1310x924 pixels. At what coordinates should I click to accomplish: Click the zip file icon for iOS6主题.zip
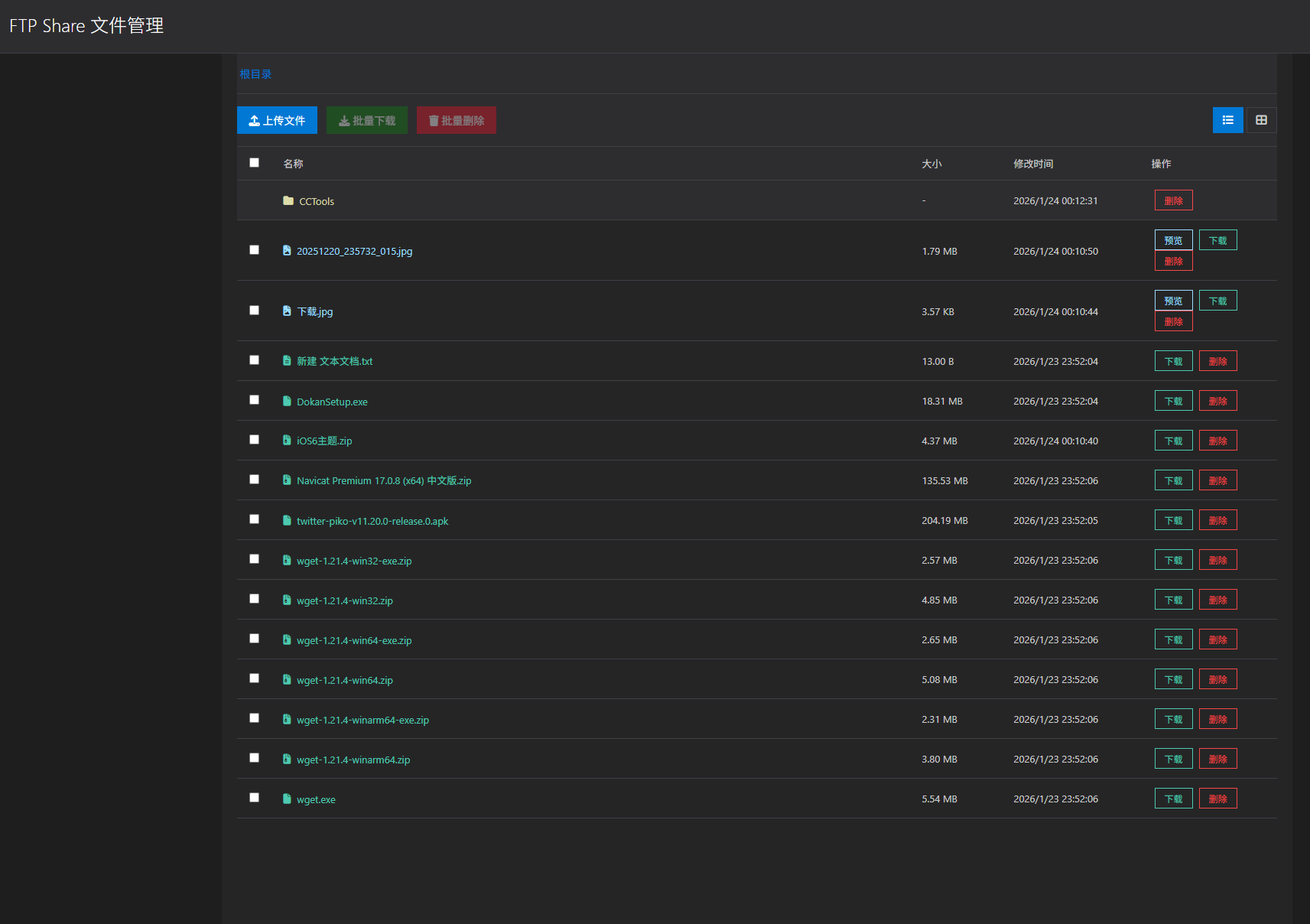(x=287, y=441)
